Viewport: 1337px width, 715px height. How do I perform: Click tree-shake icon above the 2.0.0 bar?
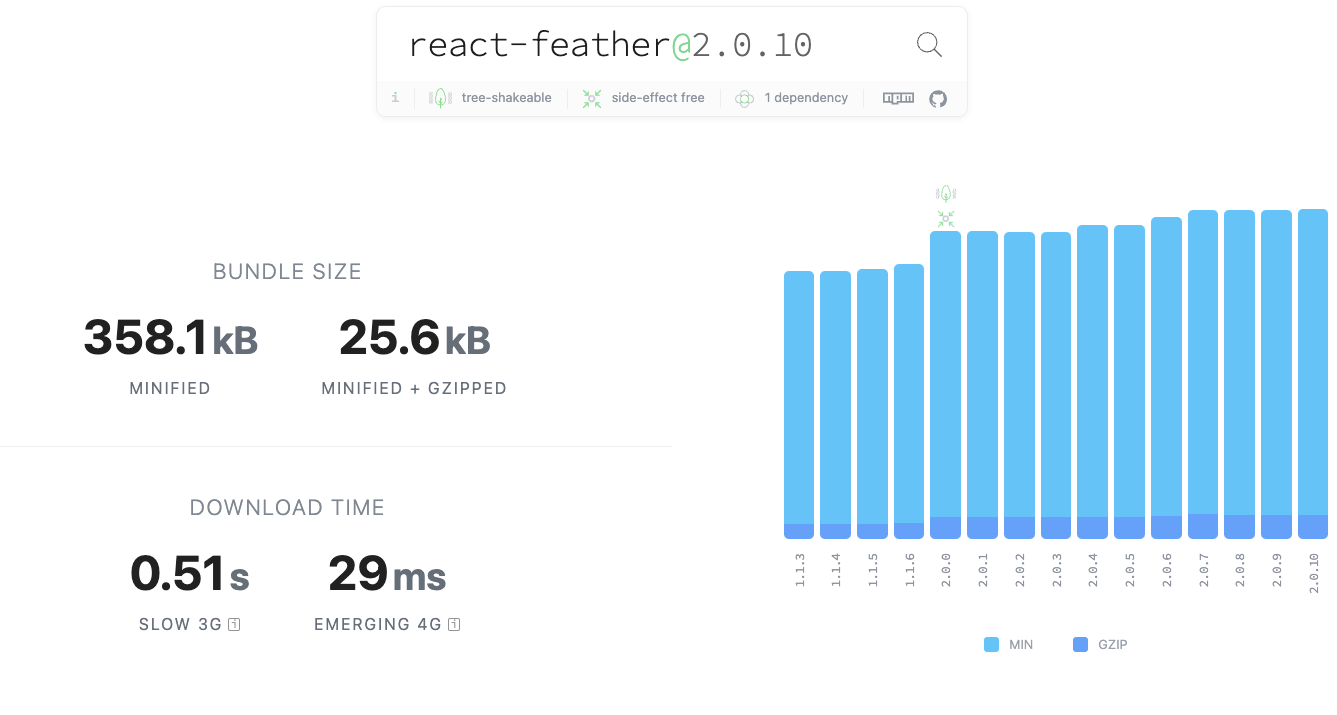click(946, 193)
